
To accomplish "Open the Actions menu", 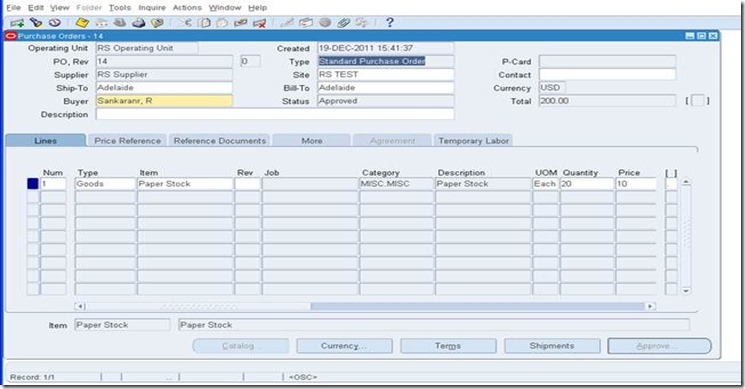I will click(x=187, y=8).
